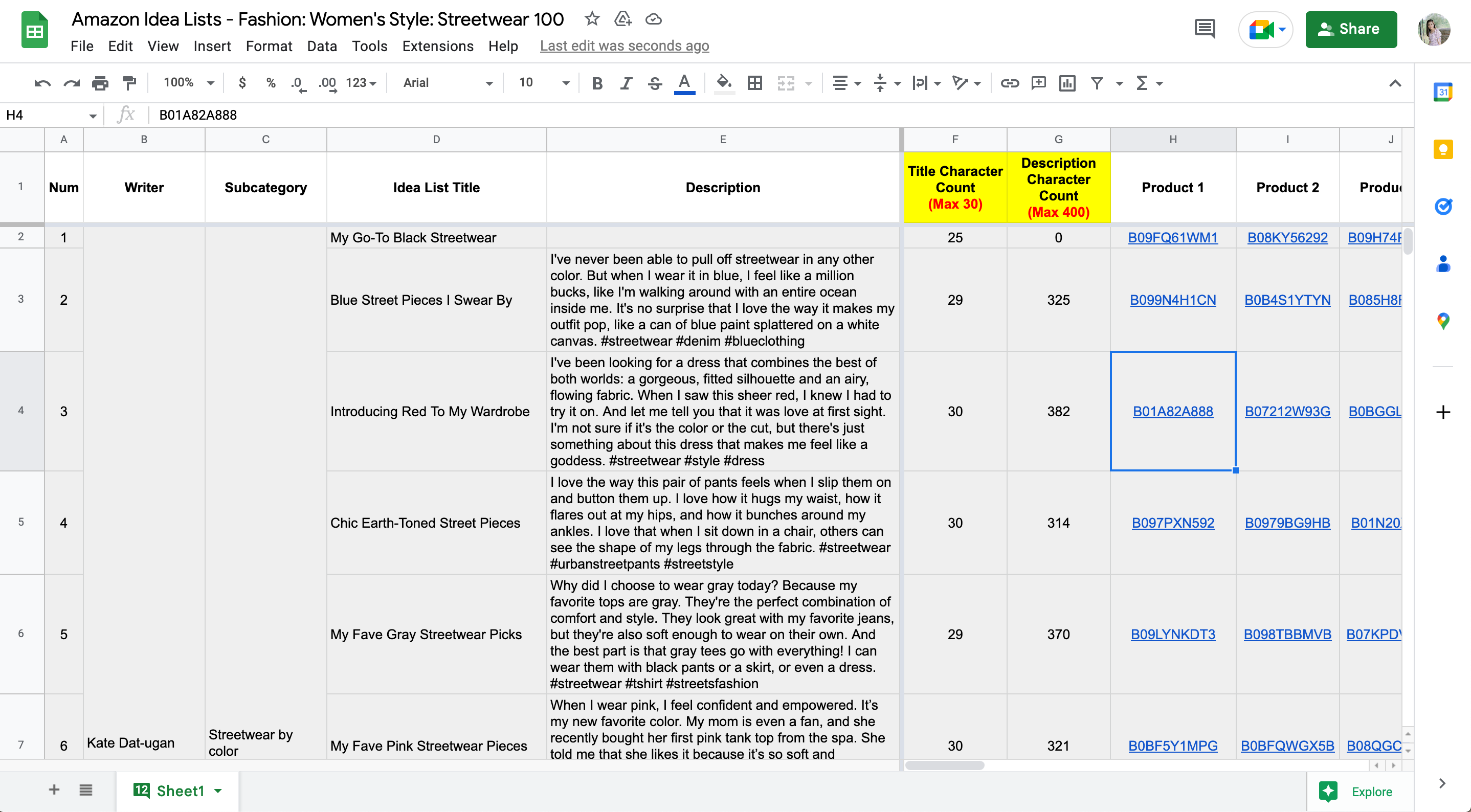1471x812 pixels.
Task: Toggle italic formatting
Action: click(x=626, y=83)
